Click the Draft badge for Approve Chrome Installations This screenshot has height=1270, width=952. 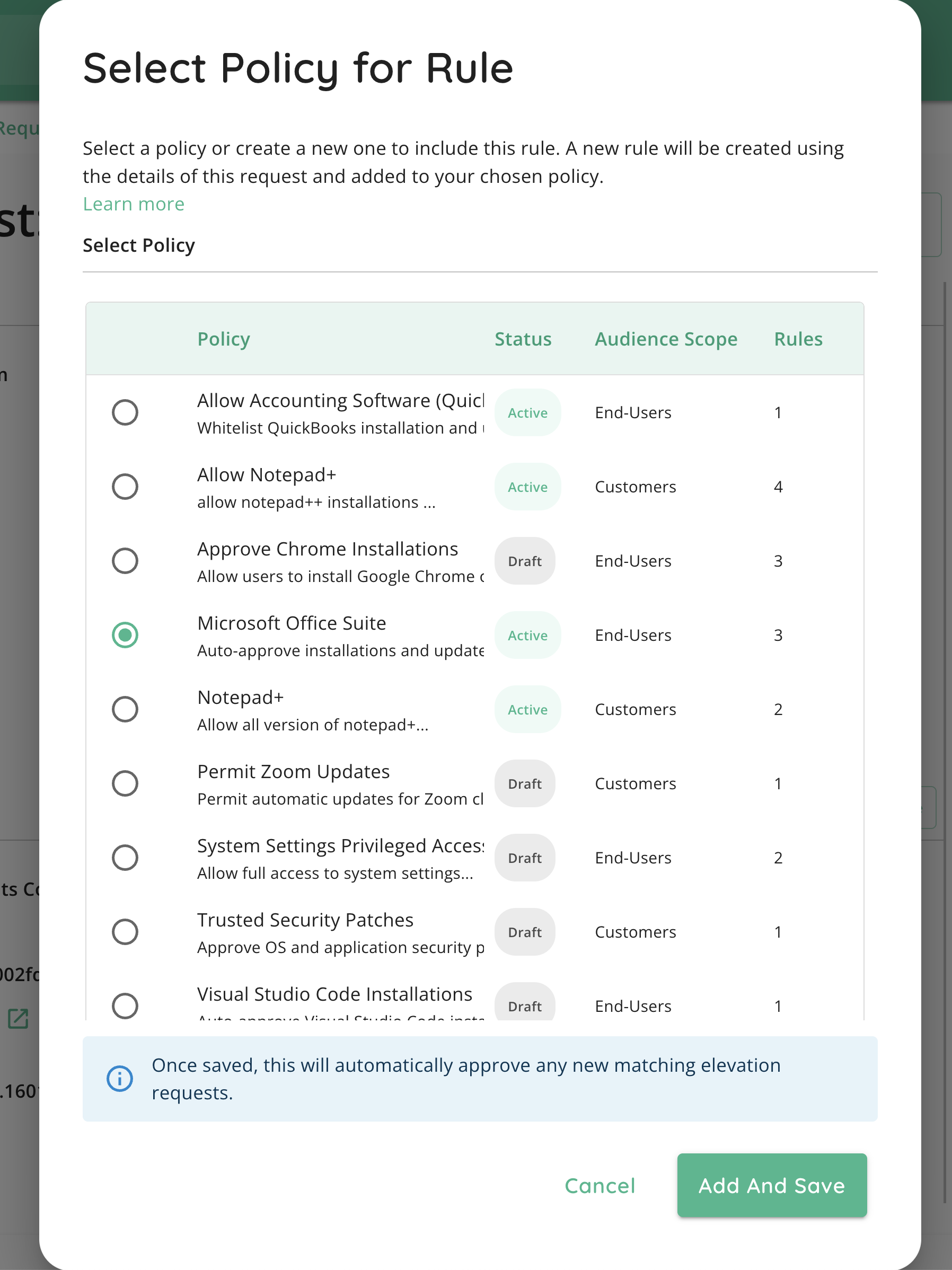tap(525, 561)
